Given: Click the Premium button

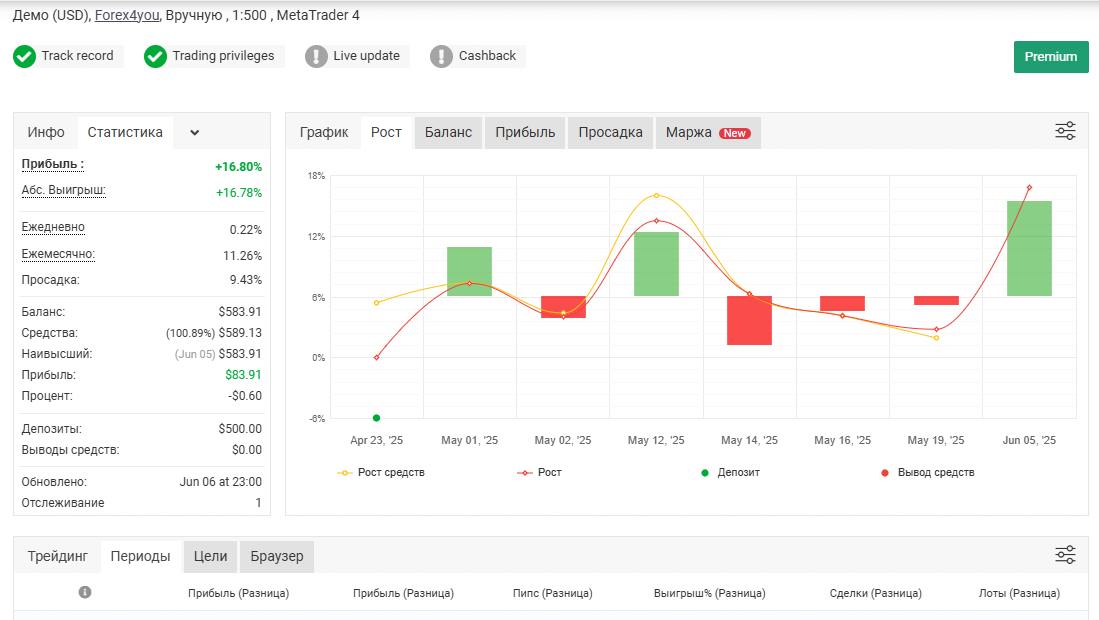Looking at the screenshot, I should [x=1051, y=57].
